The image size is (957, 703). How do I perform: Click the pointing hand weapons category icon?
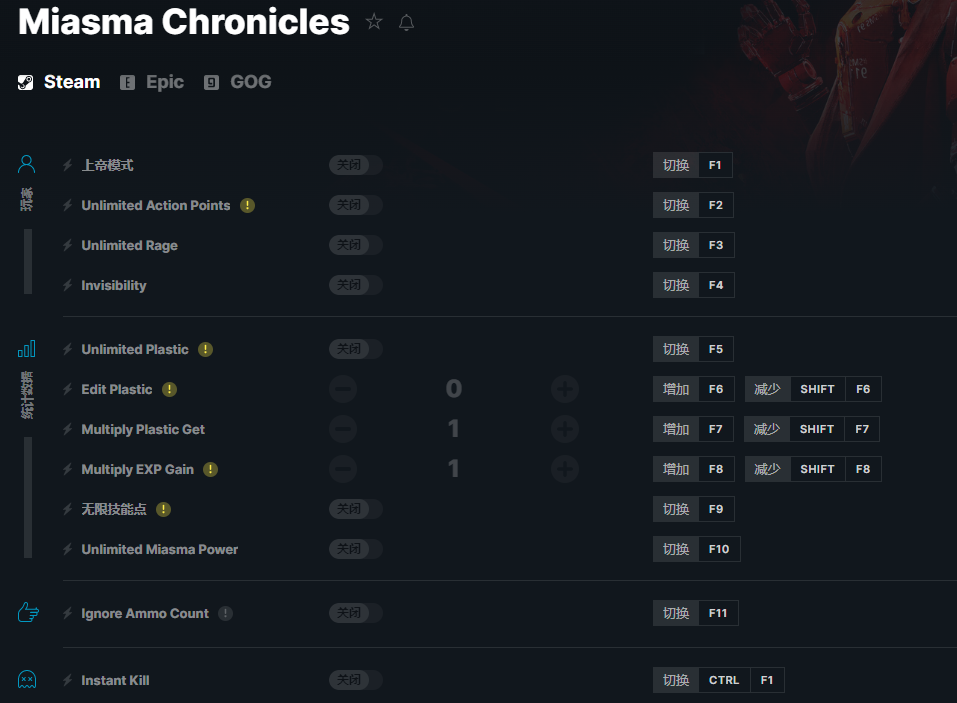28,612
